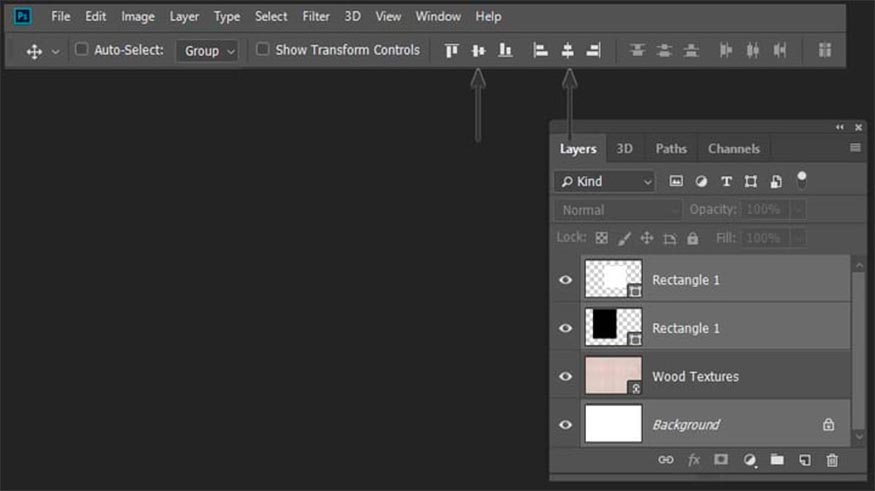Click Align vertical centers icon
875x491 pixels.
tap(478, 51)
